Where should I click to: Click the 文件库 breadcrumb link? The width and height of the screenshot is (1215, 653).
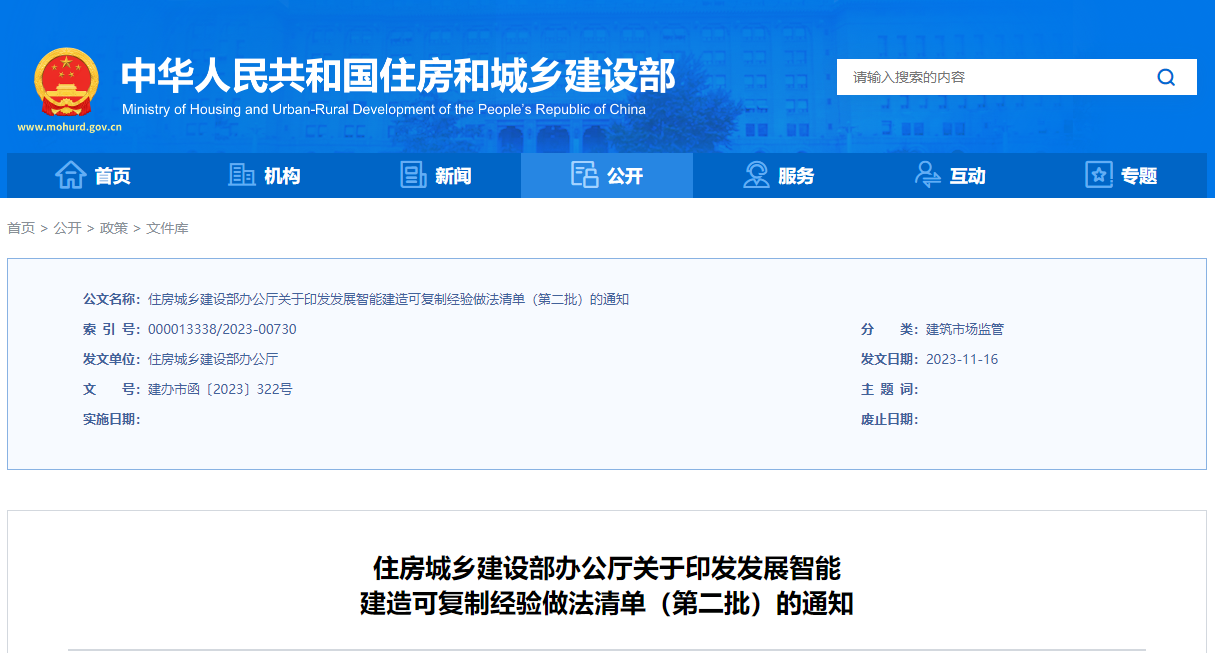tap(167, 228)
